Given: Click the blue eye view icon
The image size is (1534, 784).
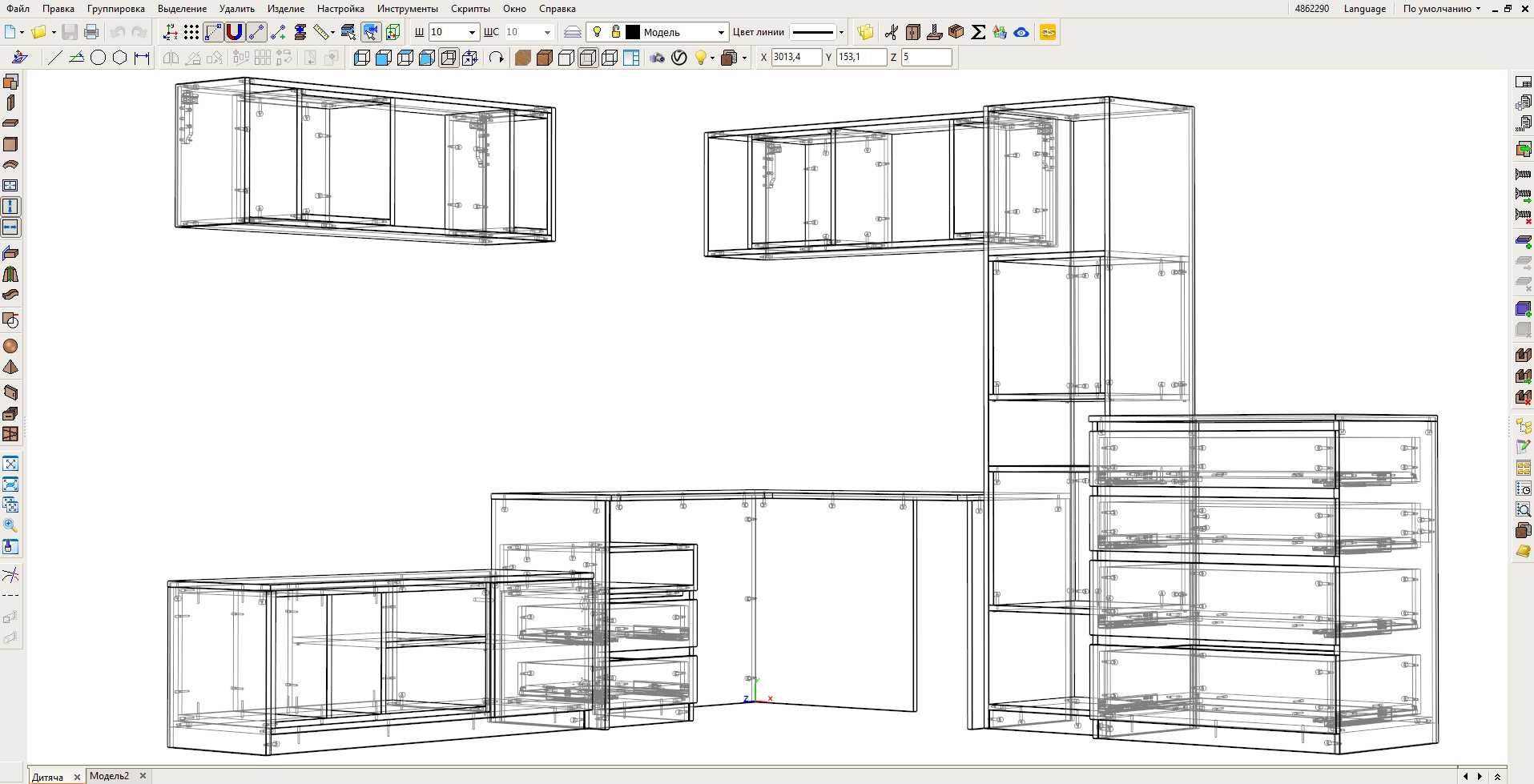Looking at the screenshot, I should (1021, 32).
